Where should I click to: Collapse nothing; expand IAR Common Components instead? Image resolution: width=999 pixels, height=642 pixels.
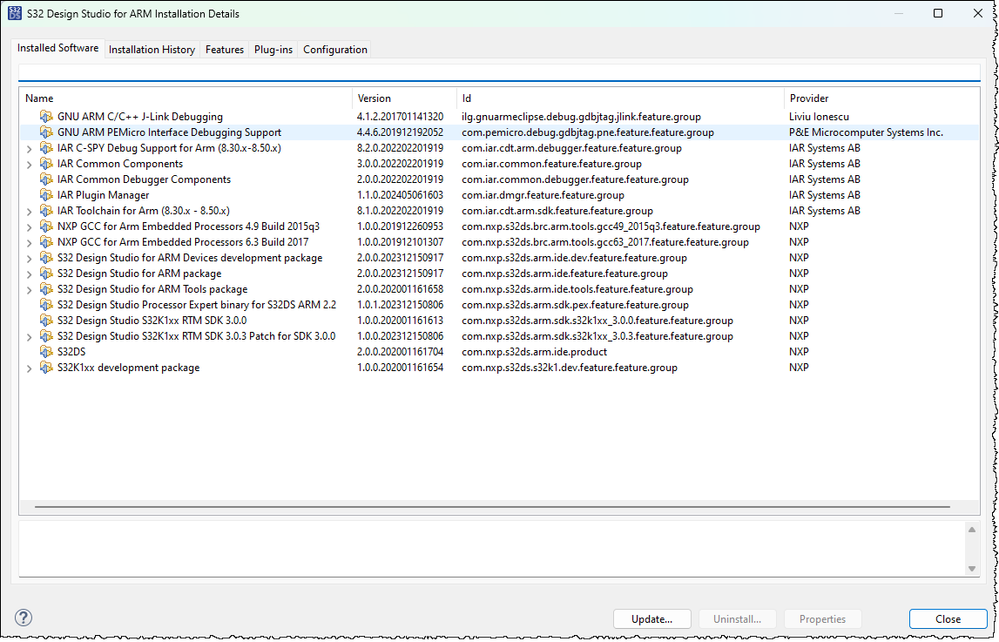click(x=30, y=163)
